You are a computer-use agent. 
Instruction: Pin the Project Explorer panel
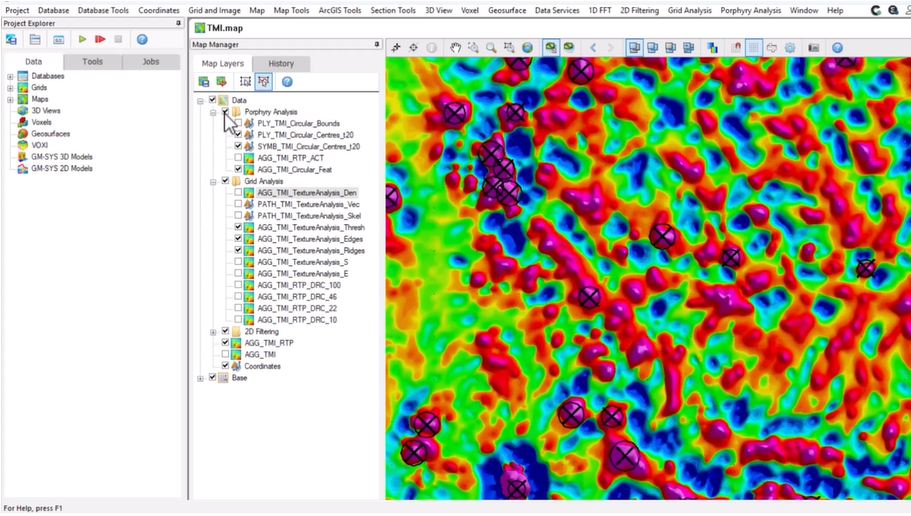click(178, 23)
